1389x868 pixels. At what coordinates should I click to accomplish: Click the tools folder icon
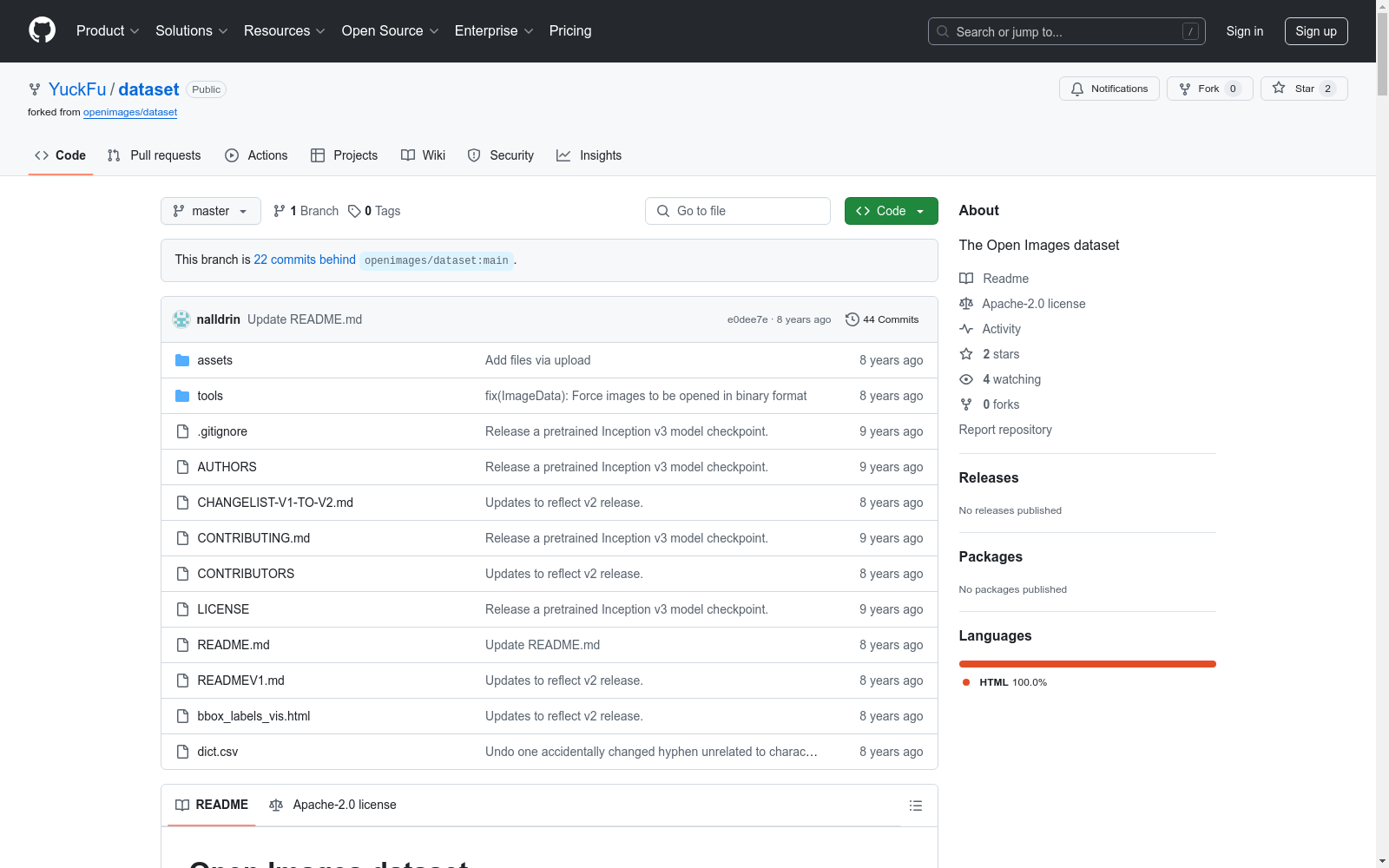[182, 396]
